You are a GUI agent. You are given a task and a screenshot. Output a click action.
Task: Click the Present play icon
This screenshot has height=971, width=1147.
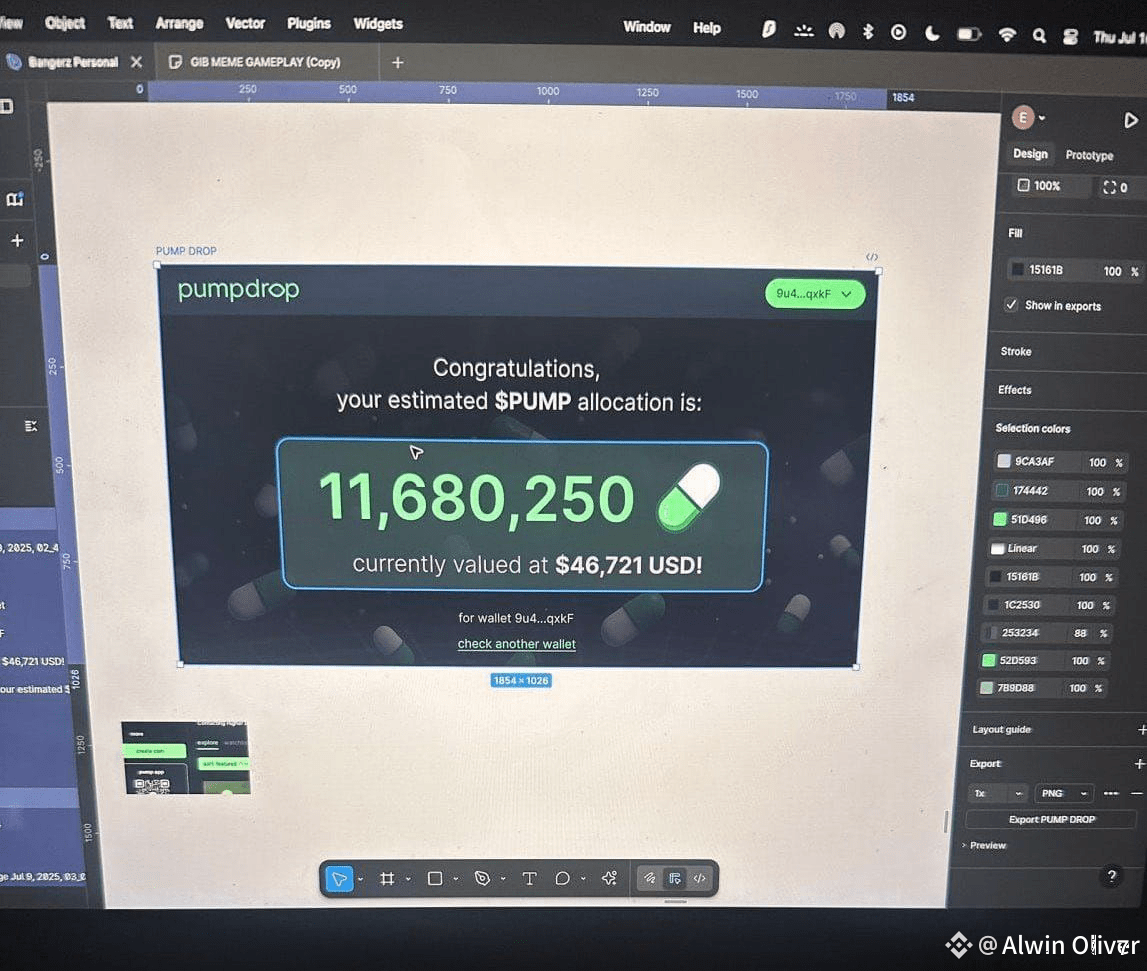point(1130,120)
